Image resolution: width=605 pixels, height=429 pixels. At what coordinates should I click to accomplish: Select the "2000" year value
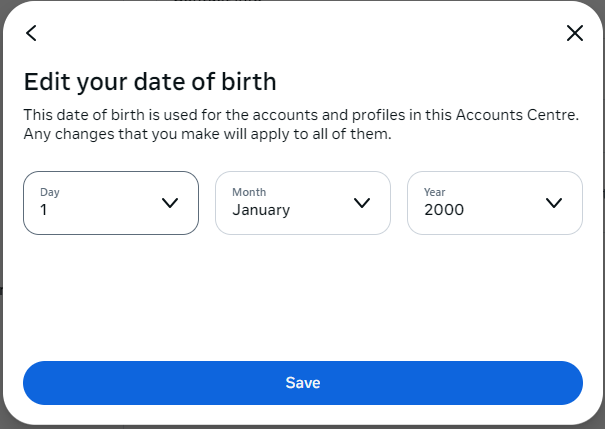click(x=444, y=210)
